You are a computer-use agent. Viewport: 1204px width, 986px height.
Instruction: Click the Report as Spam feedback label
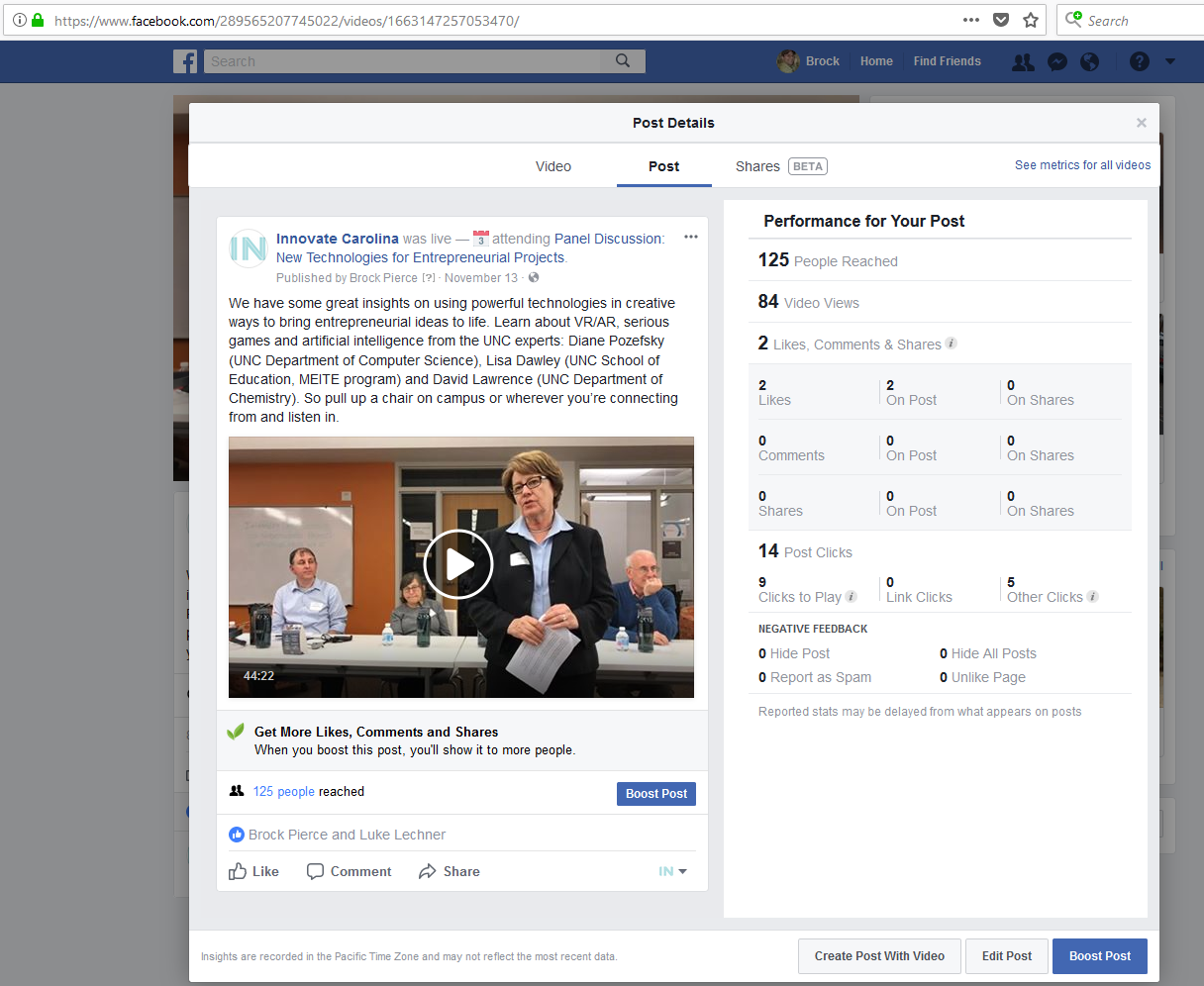click(821, 677)
